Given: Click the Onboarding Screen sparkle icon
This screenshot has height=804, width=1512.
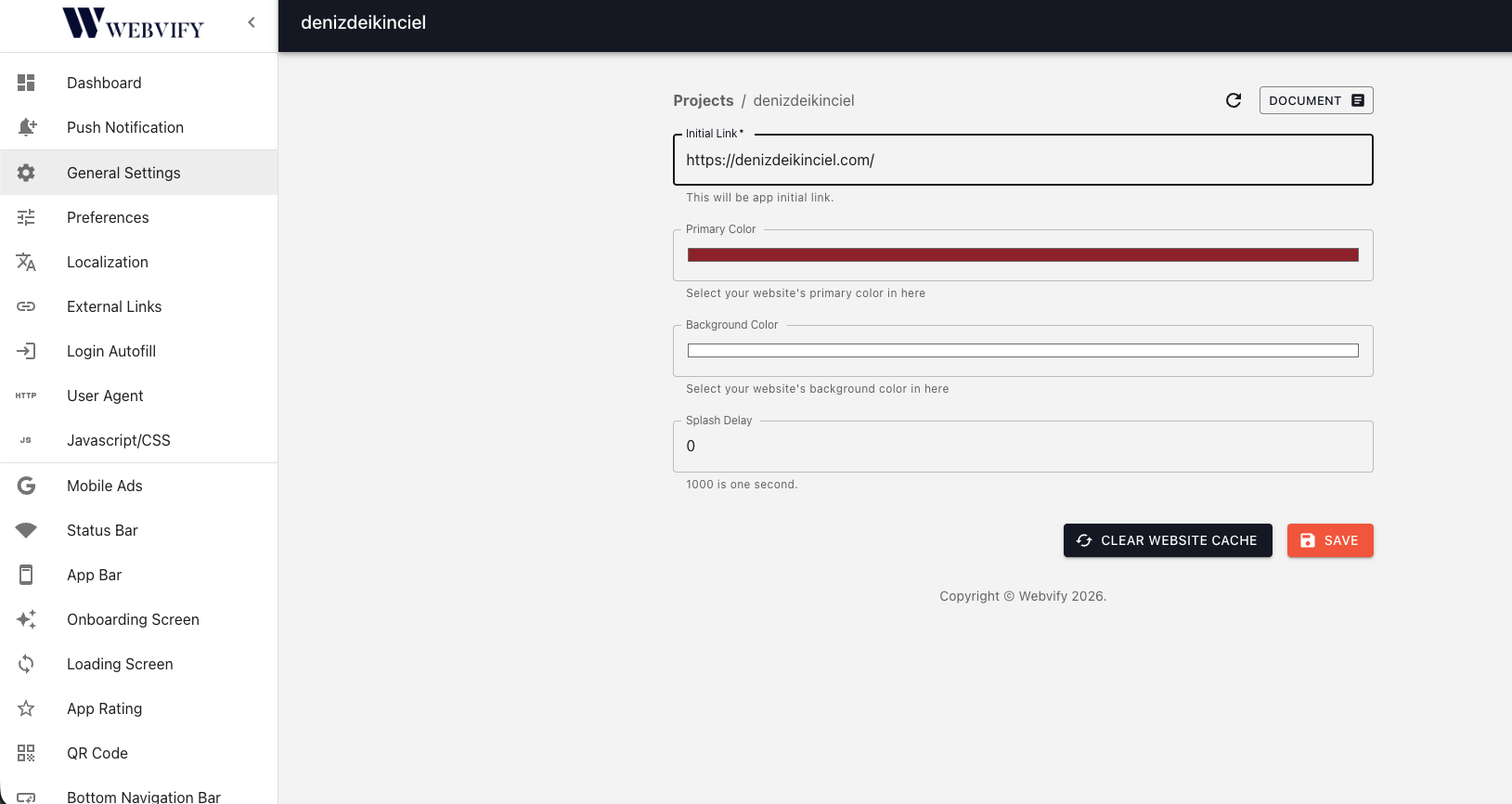Looking at the screenshot, I should pos(26,619).
